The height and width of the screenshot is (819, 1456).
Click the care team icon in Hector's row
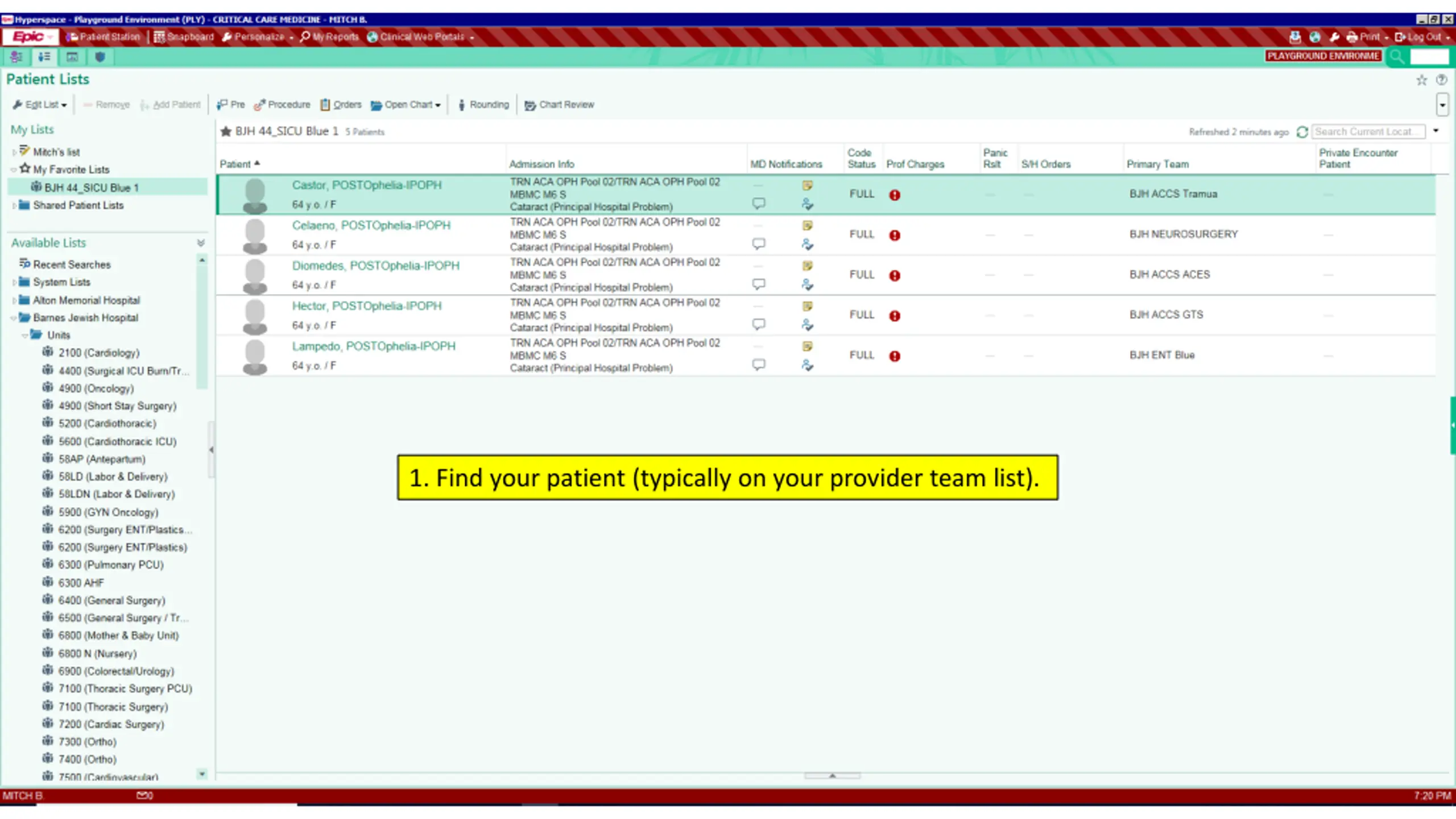click(x=807, y=325)
